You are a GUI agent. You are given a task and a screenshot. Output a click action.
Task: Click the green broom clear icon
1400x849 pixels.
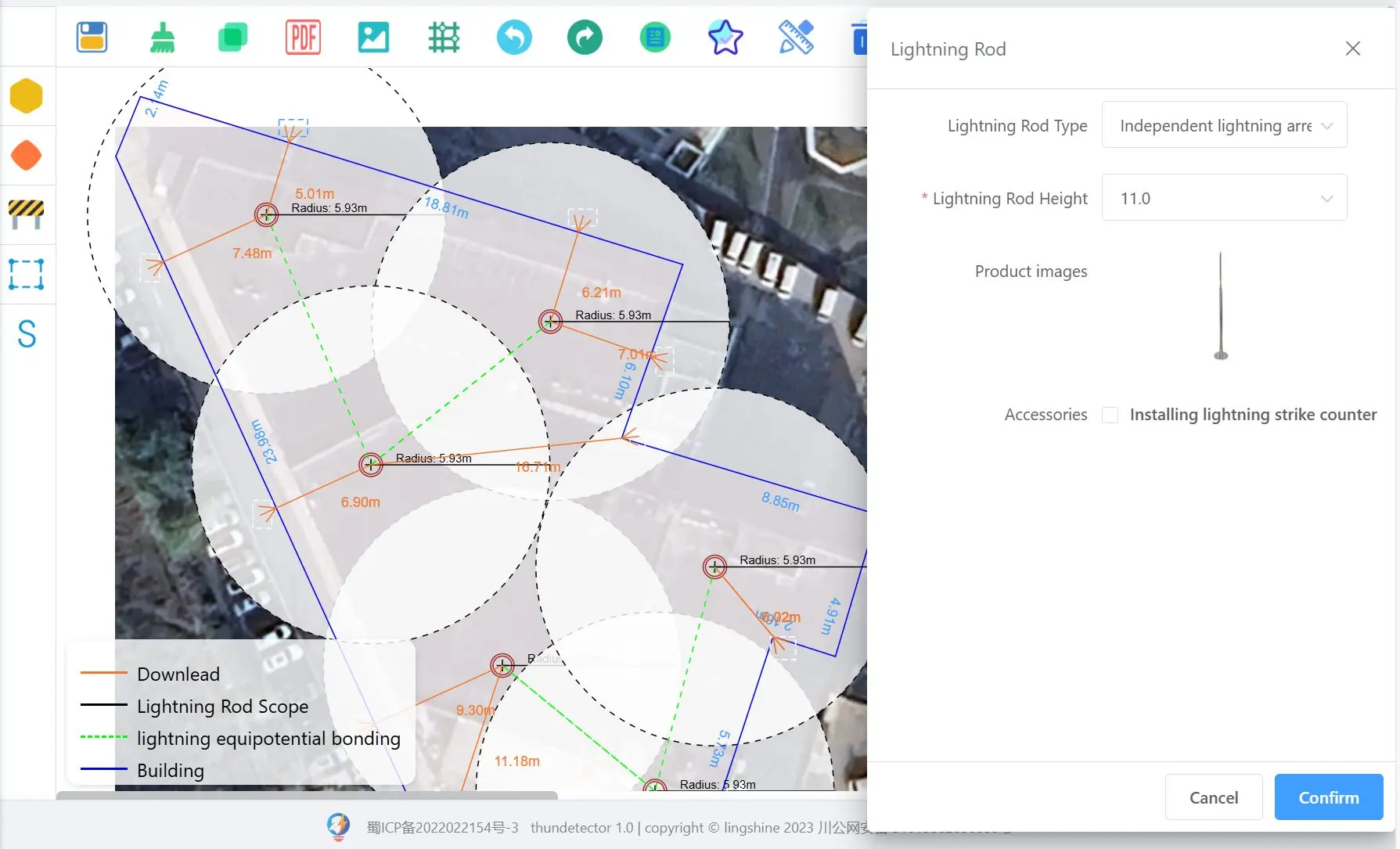click(x=162, y=37)
